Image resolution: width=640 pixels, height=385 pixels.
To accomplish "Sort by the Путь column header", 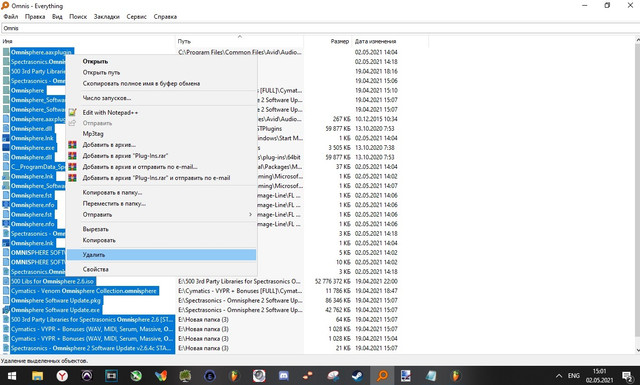I will 239,41.
